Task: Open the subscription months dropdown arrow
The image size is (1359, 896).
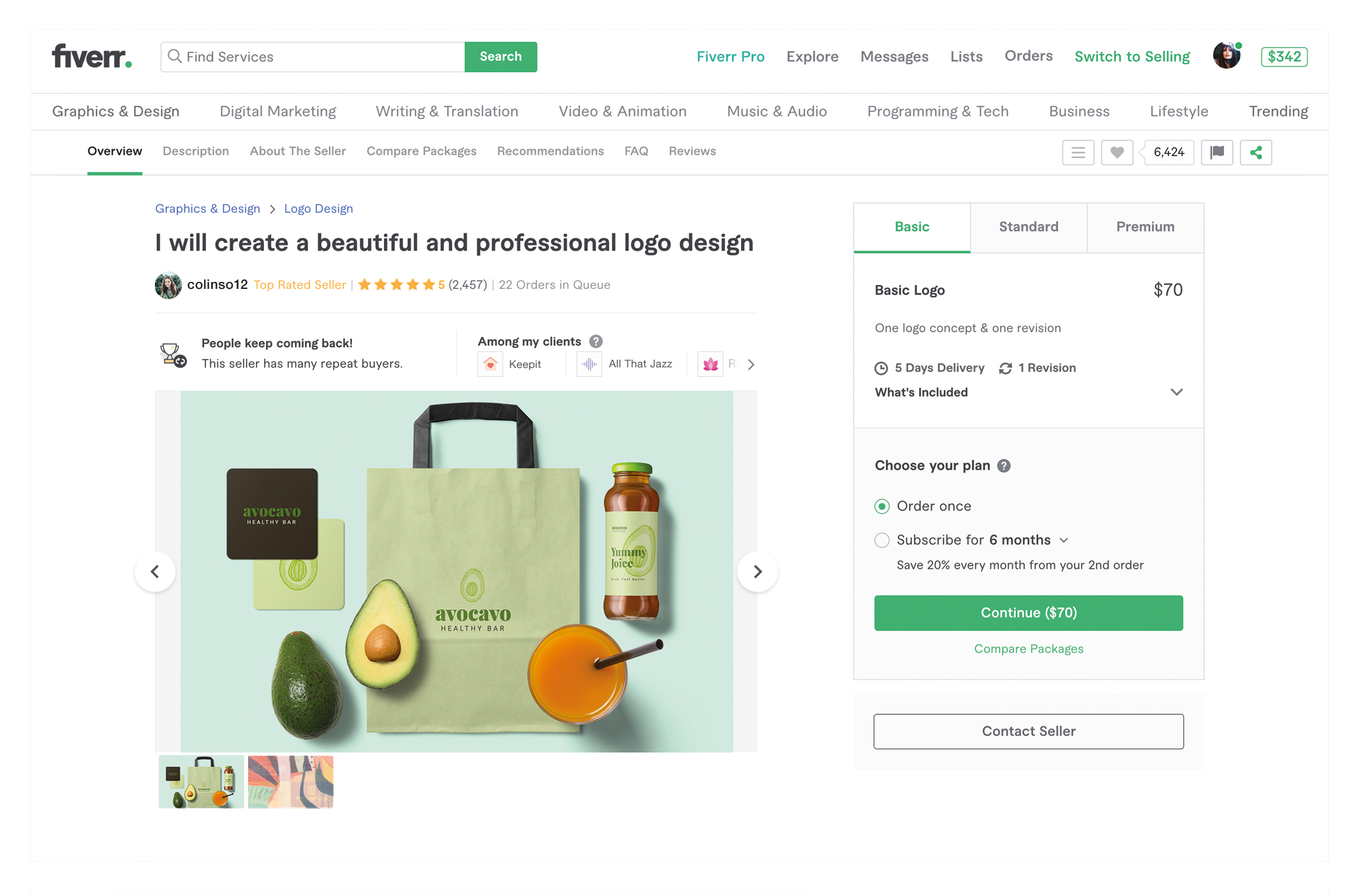Action: pyautogui.click(x=1064, y=540)
